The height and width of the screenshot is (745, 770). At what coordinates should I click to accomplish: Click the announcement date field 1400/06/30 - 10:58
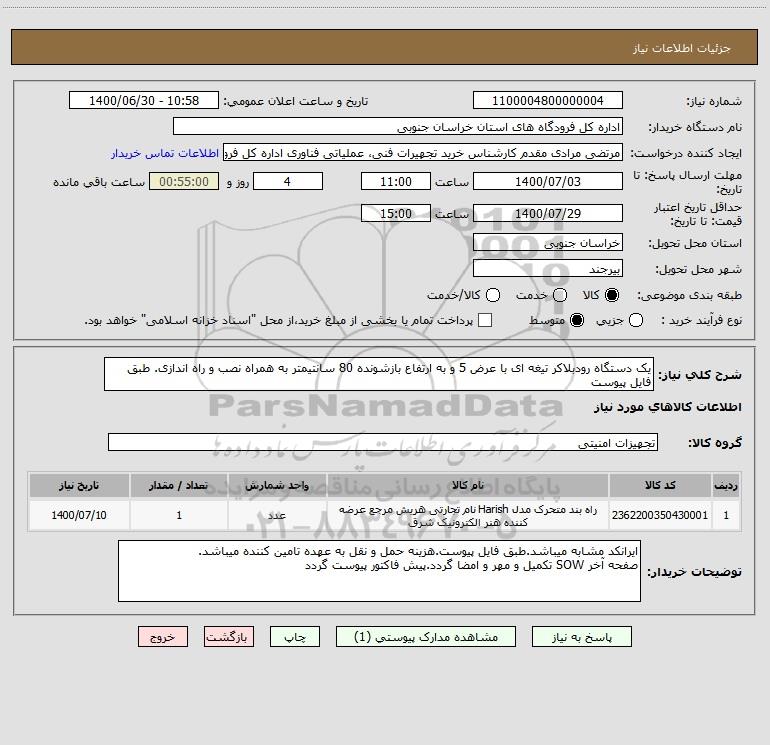tap(144, 101)
